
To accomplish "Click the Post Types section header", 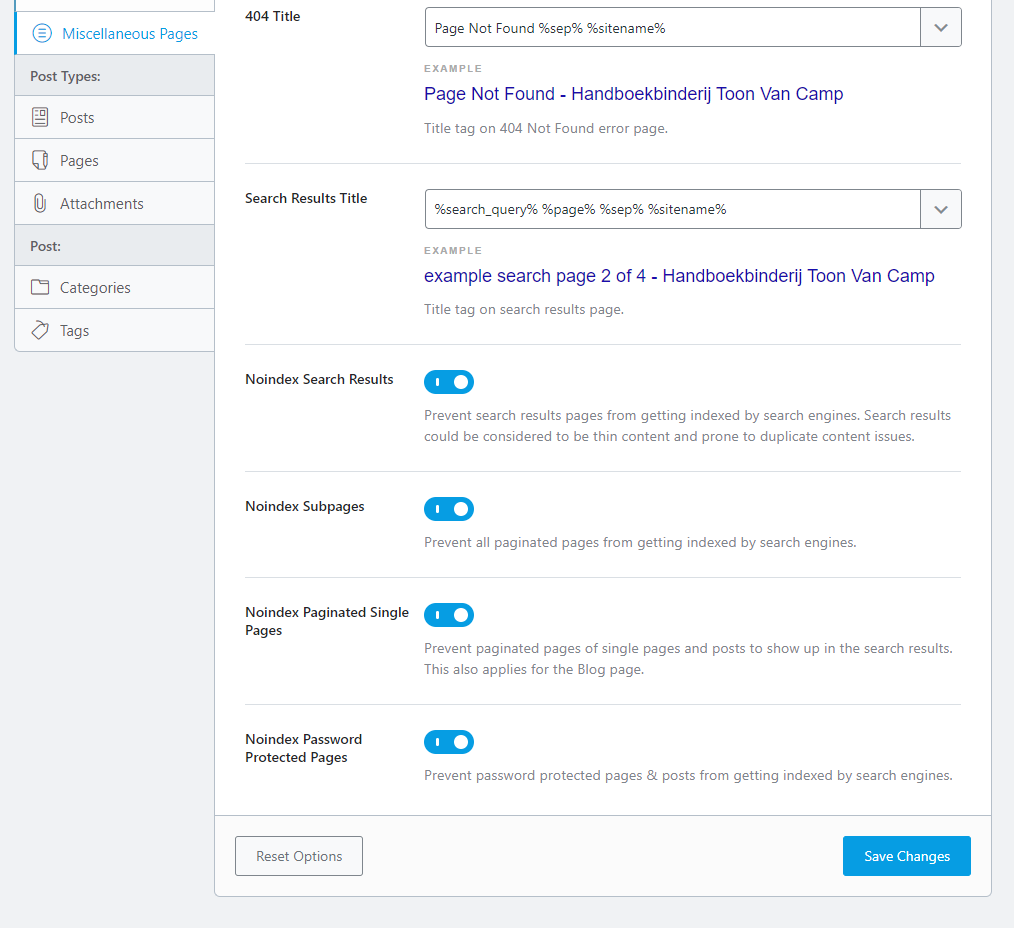I will pos(114,76).
